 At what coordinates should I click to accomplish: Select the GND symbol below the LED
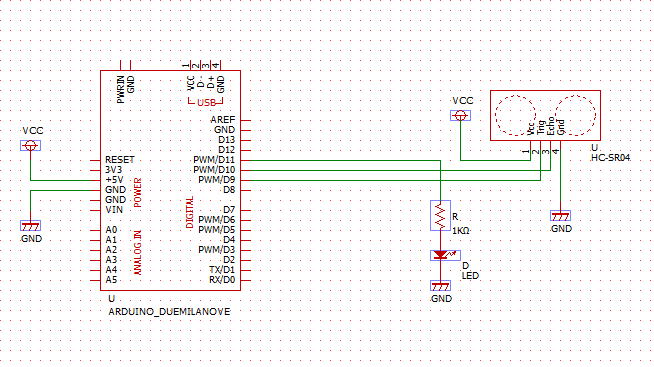tap(440, 286)
